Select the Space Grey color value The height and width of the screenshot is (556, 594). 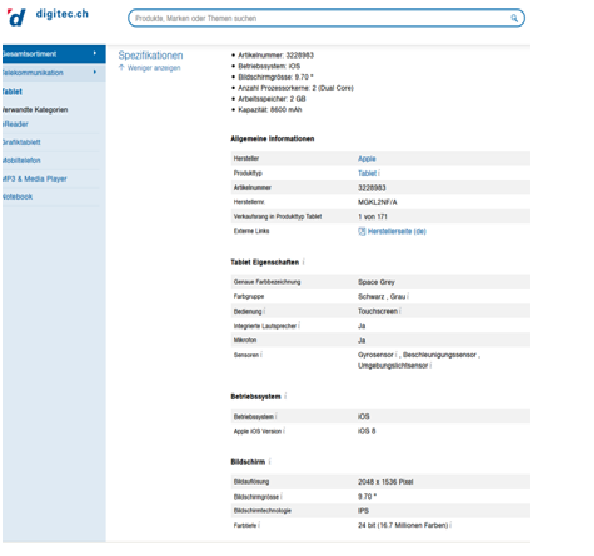pos(376,282)
